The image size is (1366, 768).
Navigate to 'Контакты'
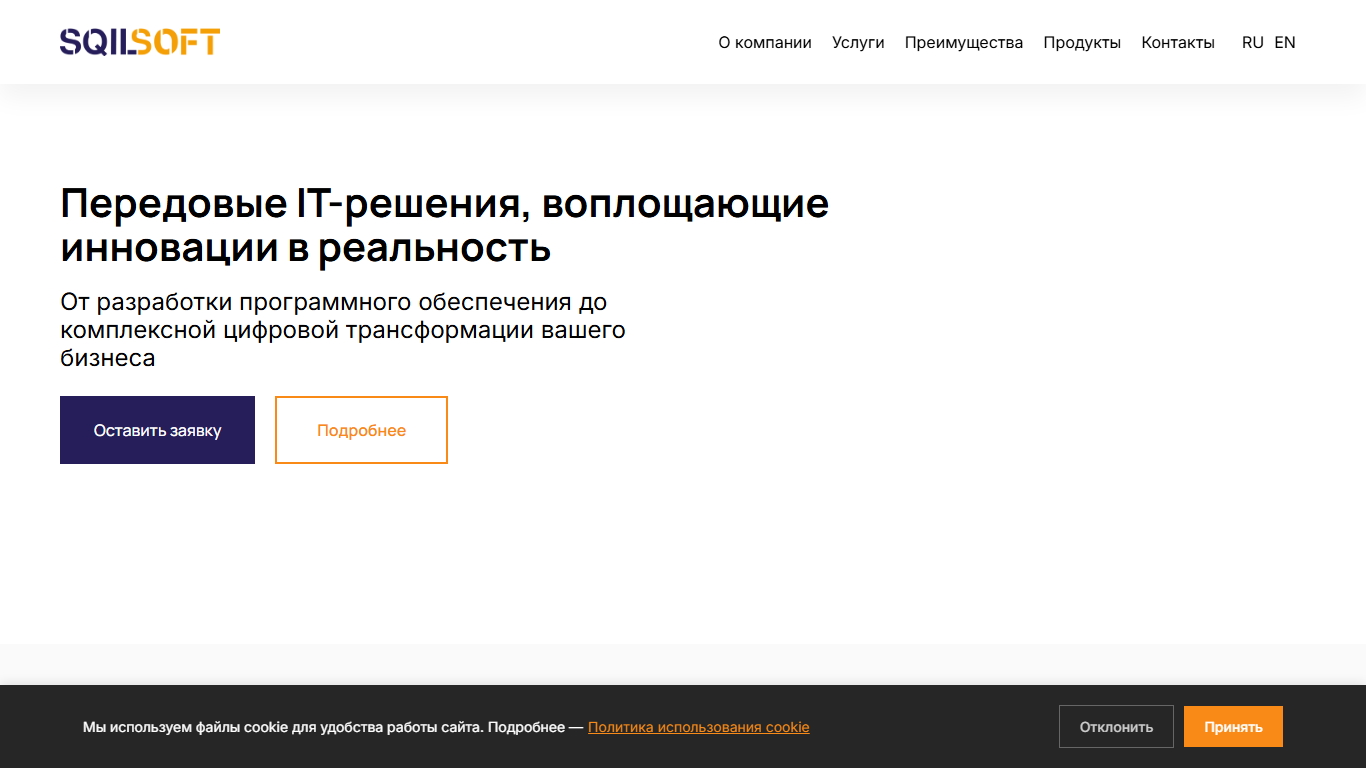pyautogui.click(x=1178, y=43)
